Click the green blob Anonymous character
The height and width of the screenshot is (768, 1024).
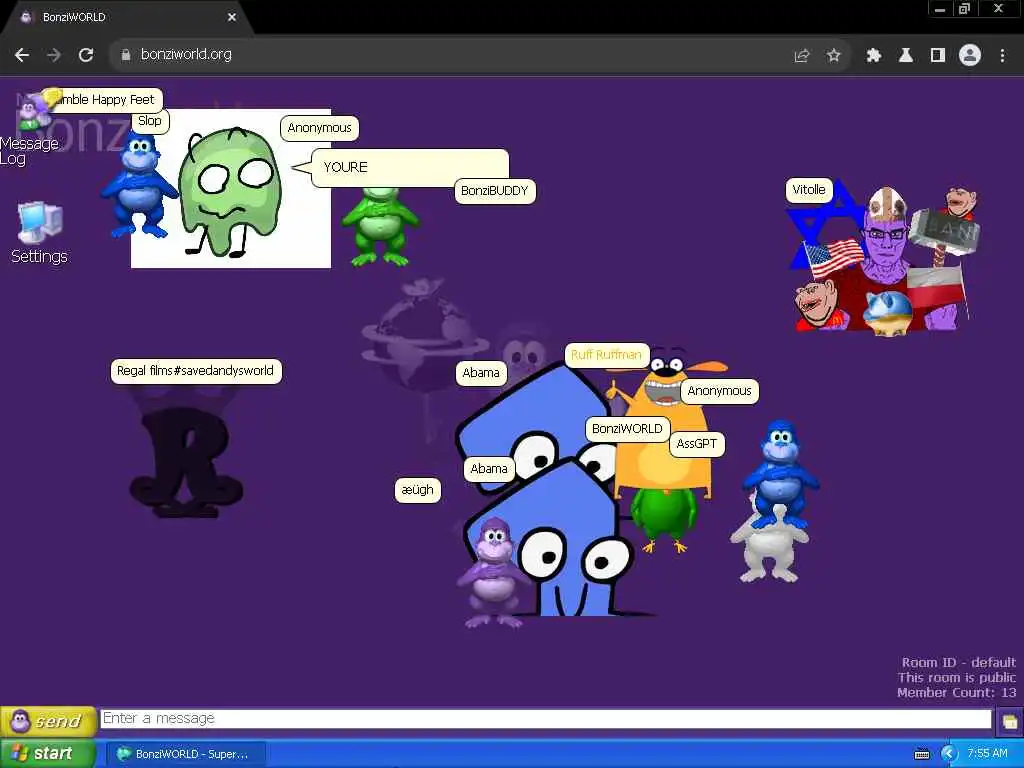tap(229, 193)
